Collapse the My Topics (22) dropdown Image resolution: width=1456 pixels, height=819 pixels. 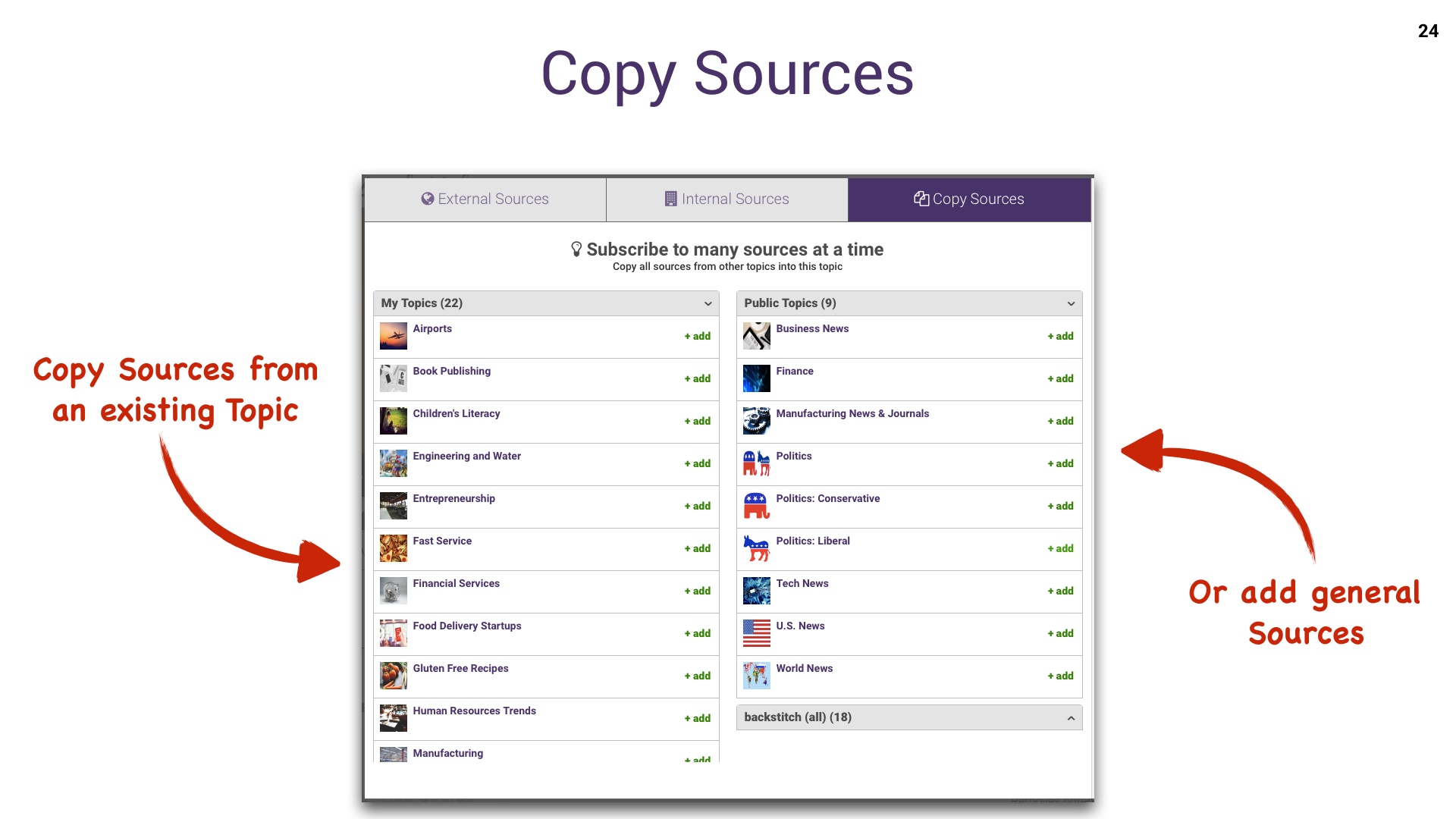(709, 303)
